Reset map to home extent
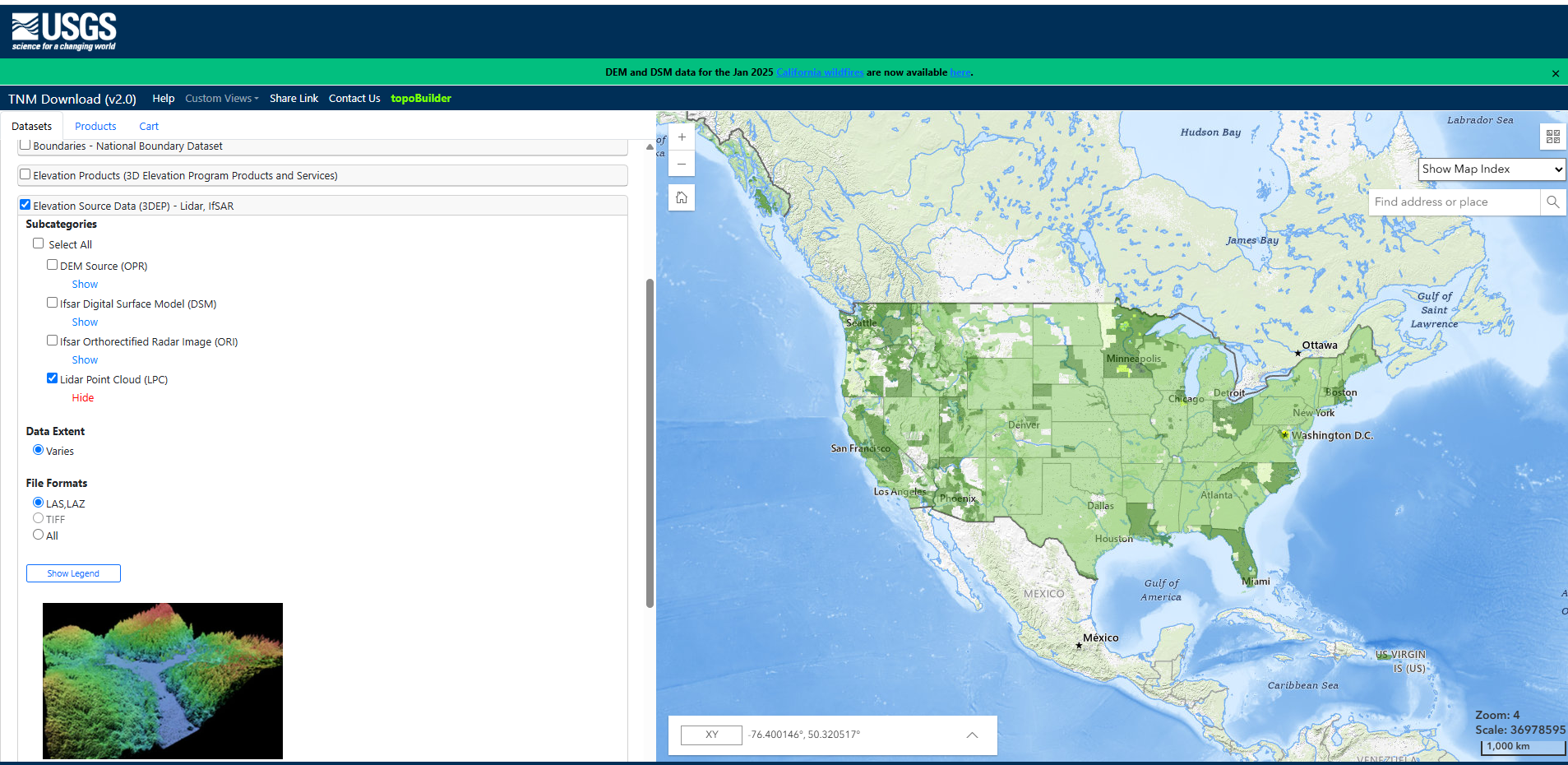Screen dimensions: 1568x765 coord(682,197)
